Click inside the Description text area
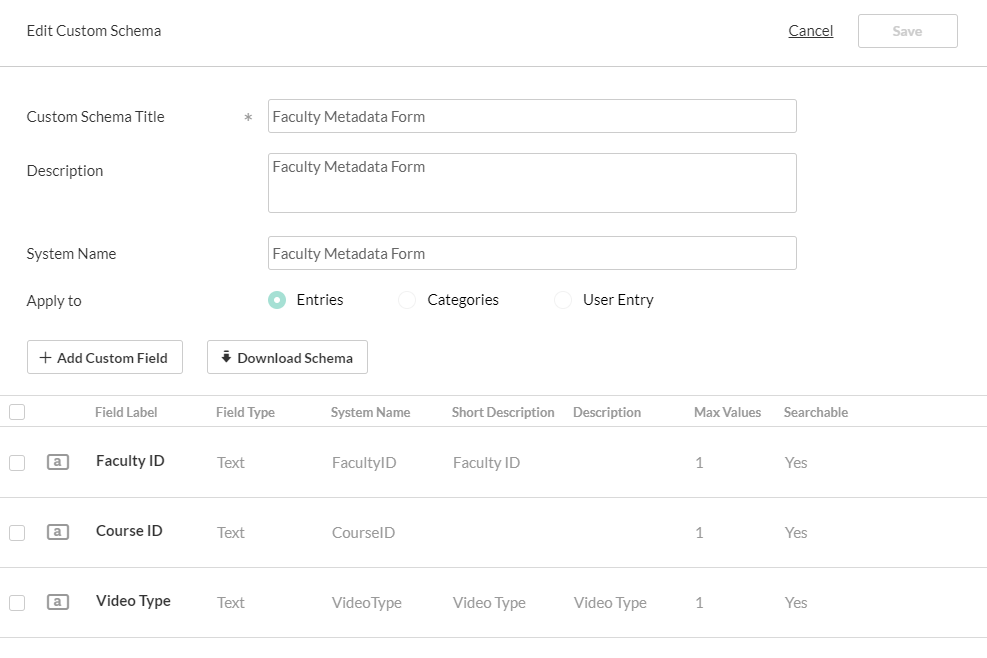987x658 pixels. (x=532, y=183)
